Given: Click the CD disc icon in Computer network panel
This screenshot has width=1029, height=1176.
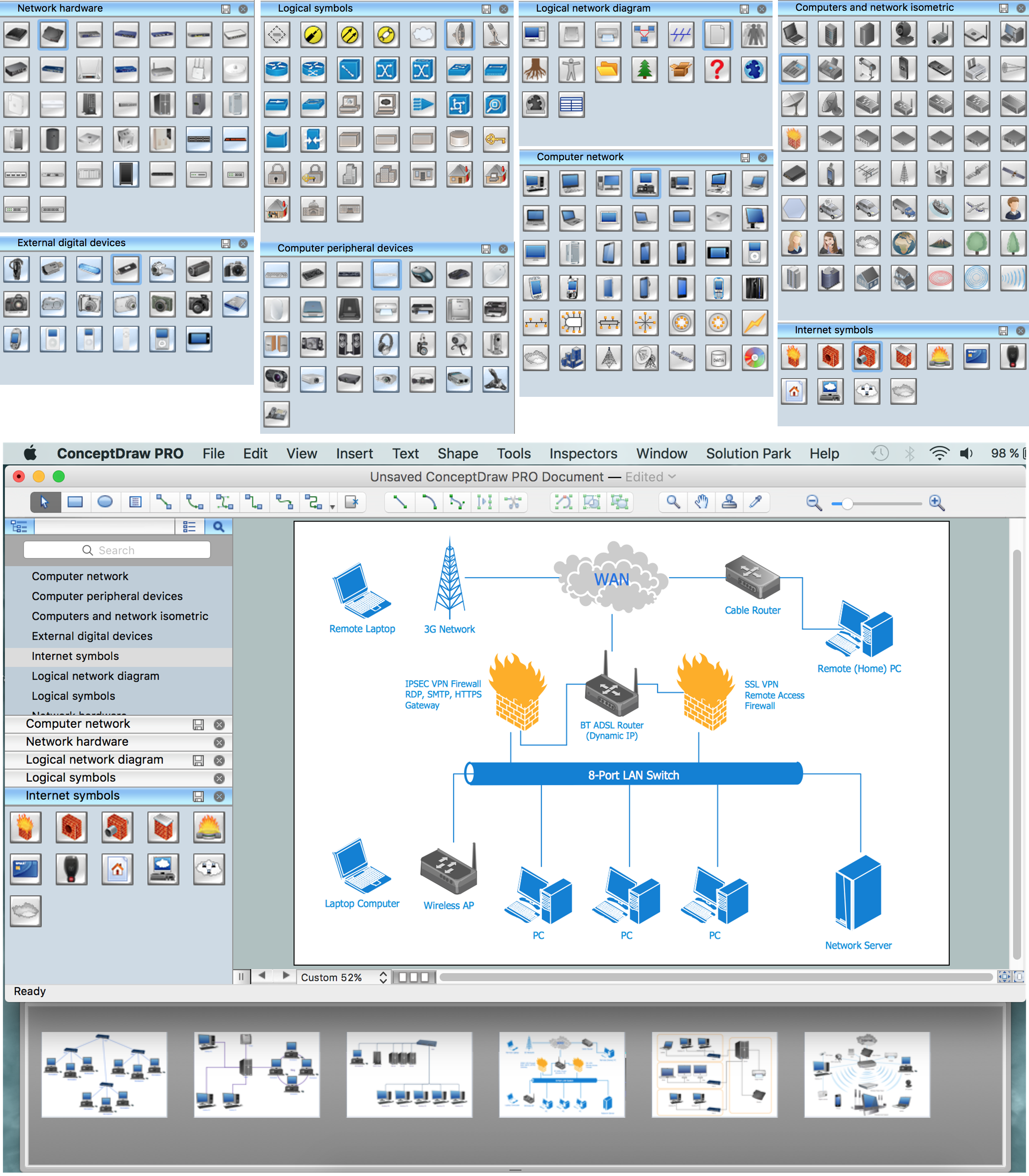Looking at the screenshot, I should pos(754,358).
